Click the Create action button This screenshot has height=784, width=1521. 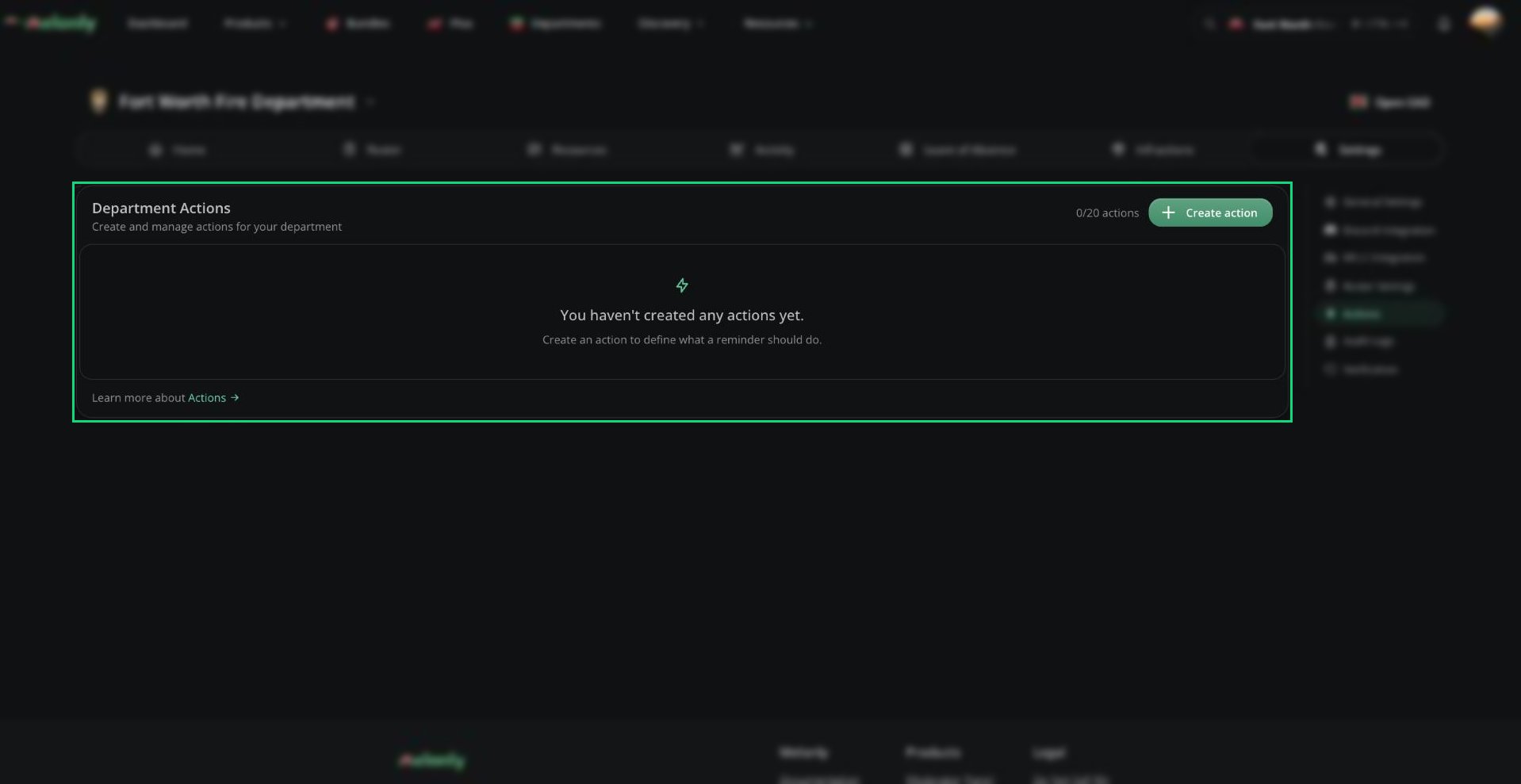1210,212
